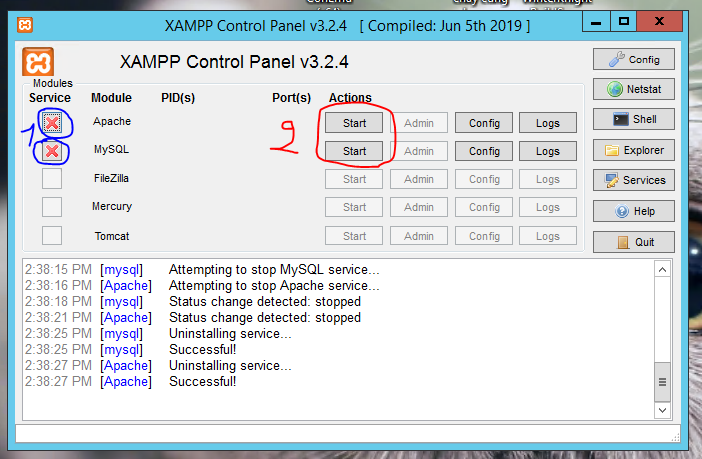The height and width of the screenshot is (459, 702).
Task: Toggle the Mercury service checkbox
Action: [x=52, y=207]
